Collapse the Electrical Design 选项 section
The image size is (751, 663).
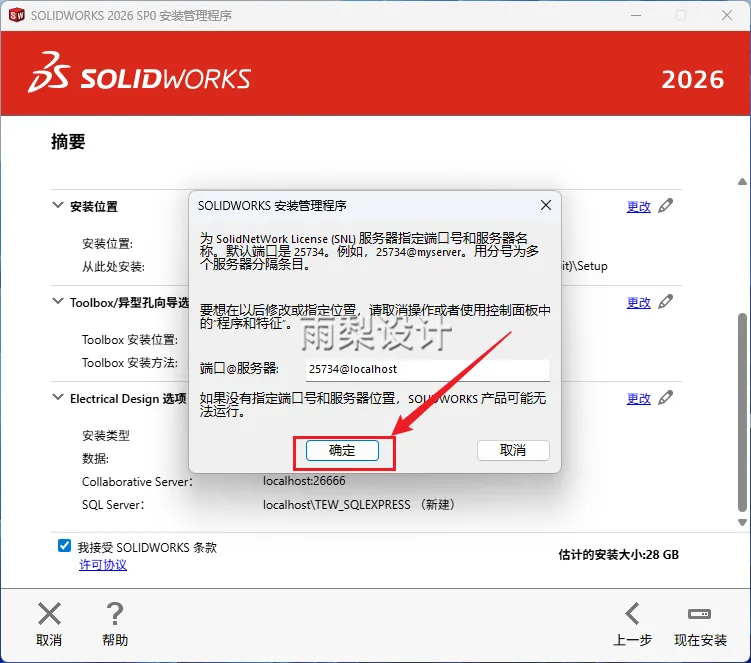[57, 397]
